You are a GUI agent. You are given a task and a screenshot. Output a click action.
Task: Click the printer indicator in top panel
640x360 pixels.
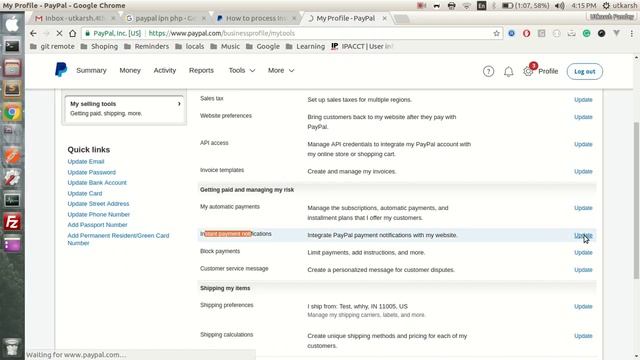point(451,5)
